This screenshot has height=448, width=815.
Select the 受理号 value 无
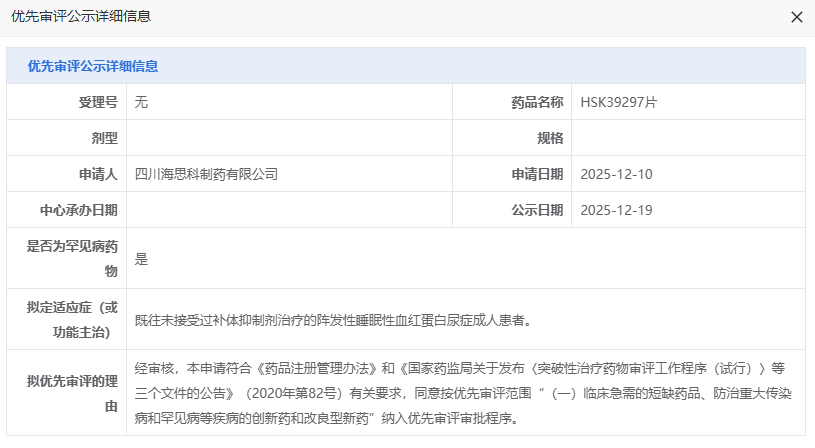(141, 102)
